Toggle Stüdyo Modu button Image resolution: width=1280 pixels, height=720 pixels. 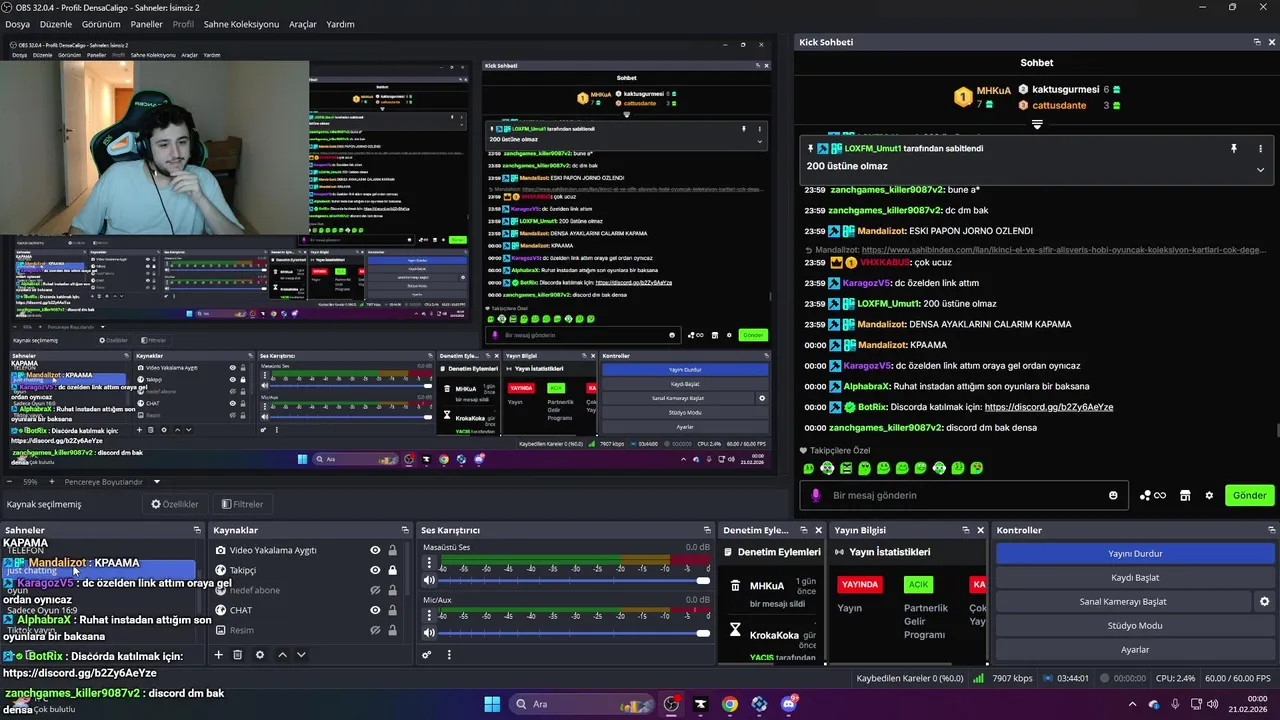point(1135,626)
